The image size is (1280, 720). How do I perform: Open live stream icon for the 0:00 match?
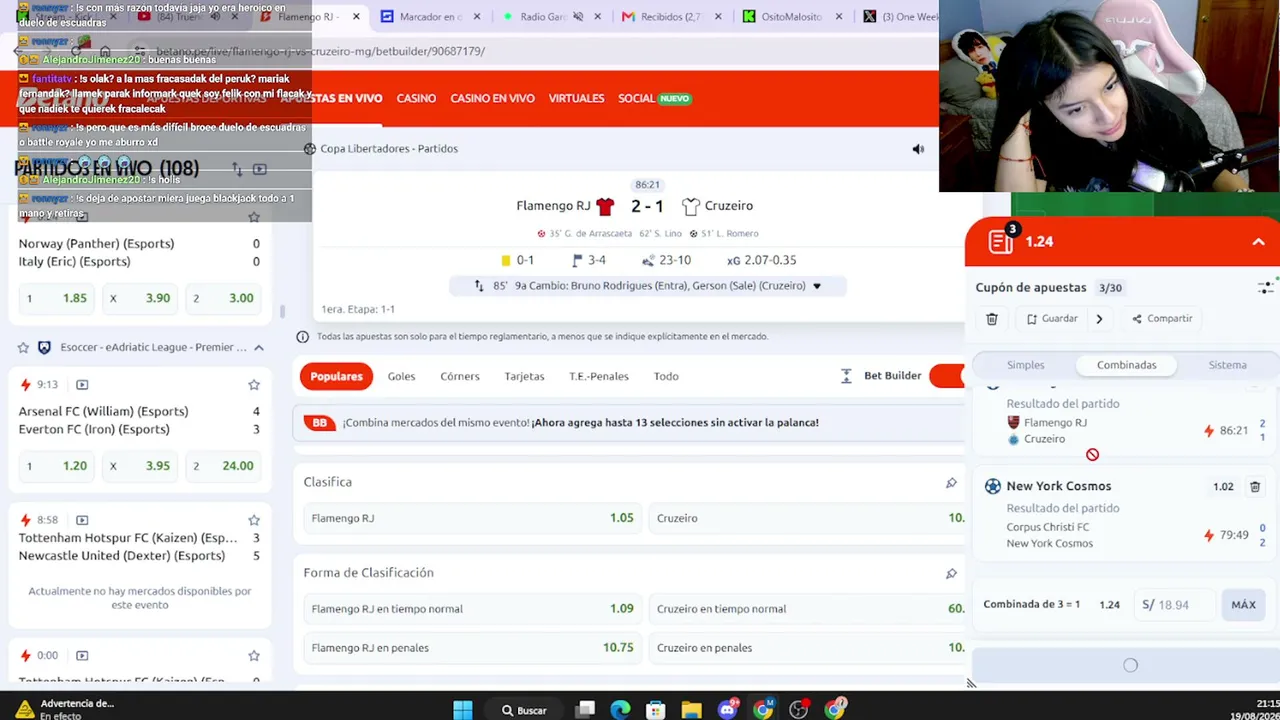[x=82, y=656]
